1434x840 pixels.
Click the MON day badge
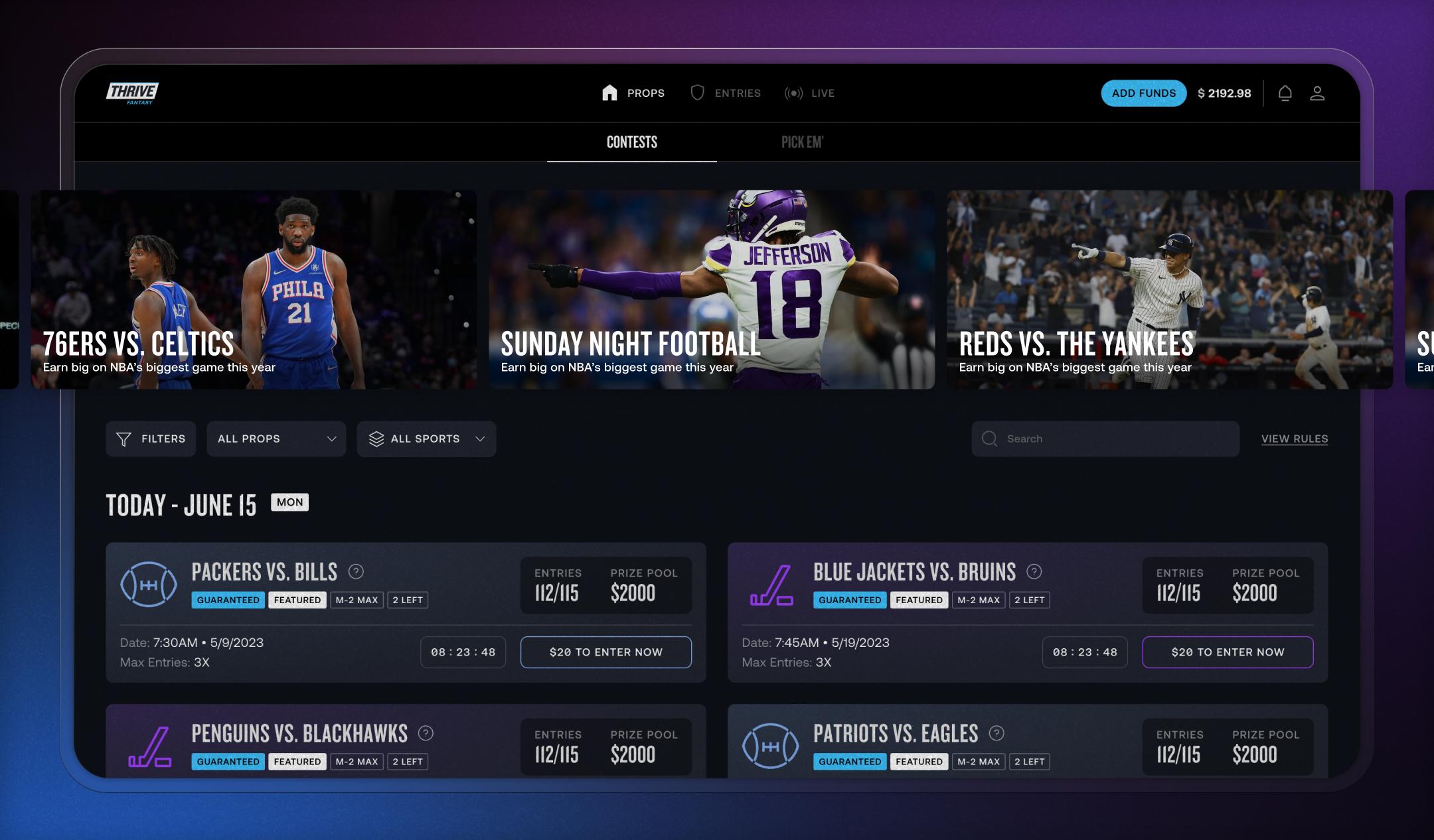289,502
